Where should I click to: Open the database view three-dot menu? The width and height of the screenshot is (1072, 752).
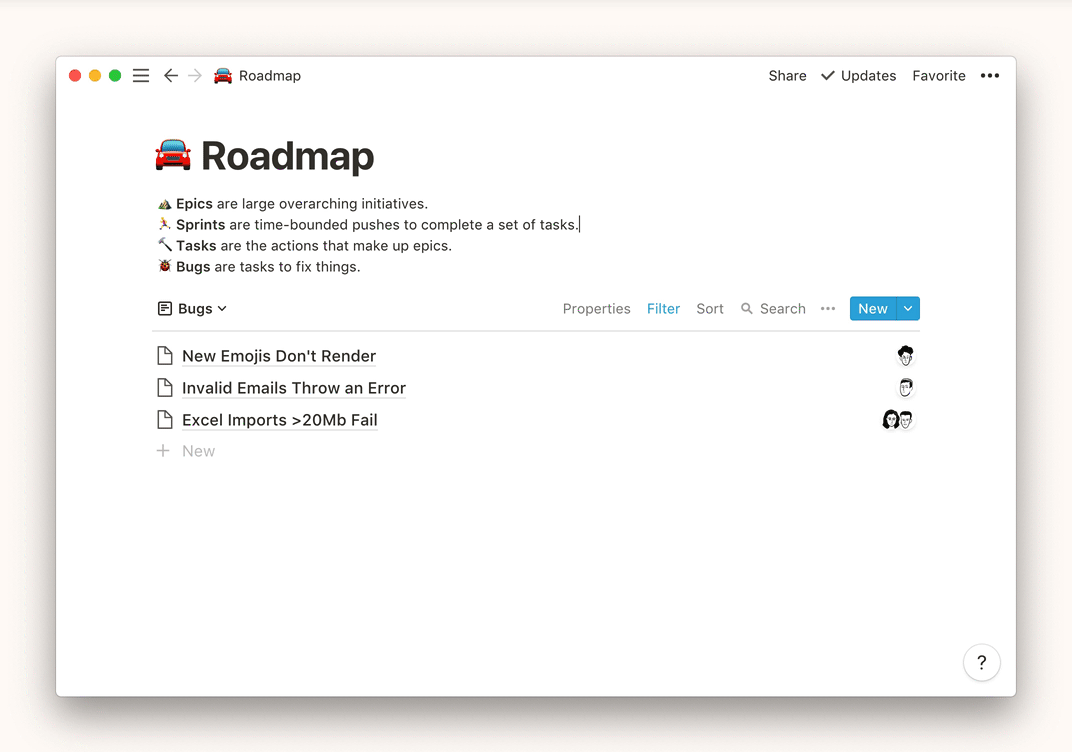click(x=827, y=309)
